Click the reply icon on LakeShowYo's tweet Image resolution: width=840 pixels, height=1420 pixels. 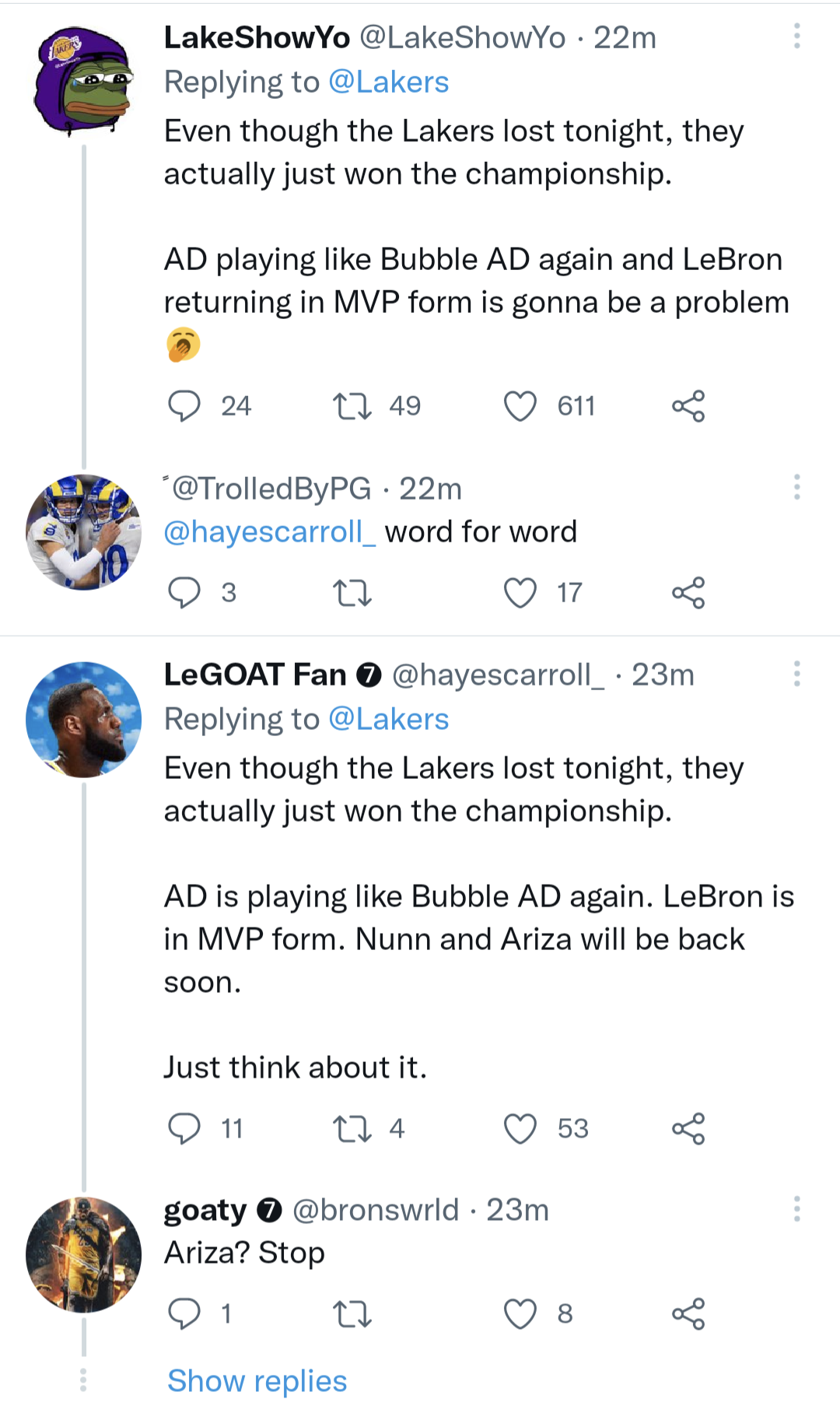tap(186, 405)
